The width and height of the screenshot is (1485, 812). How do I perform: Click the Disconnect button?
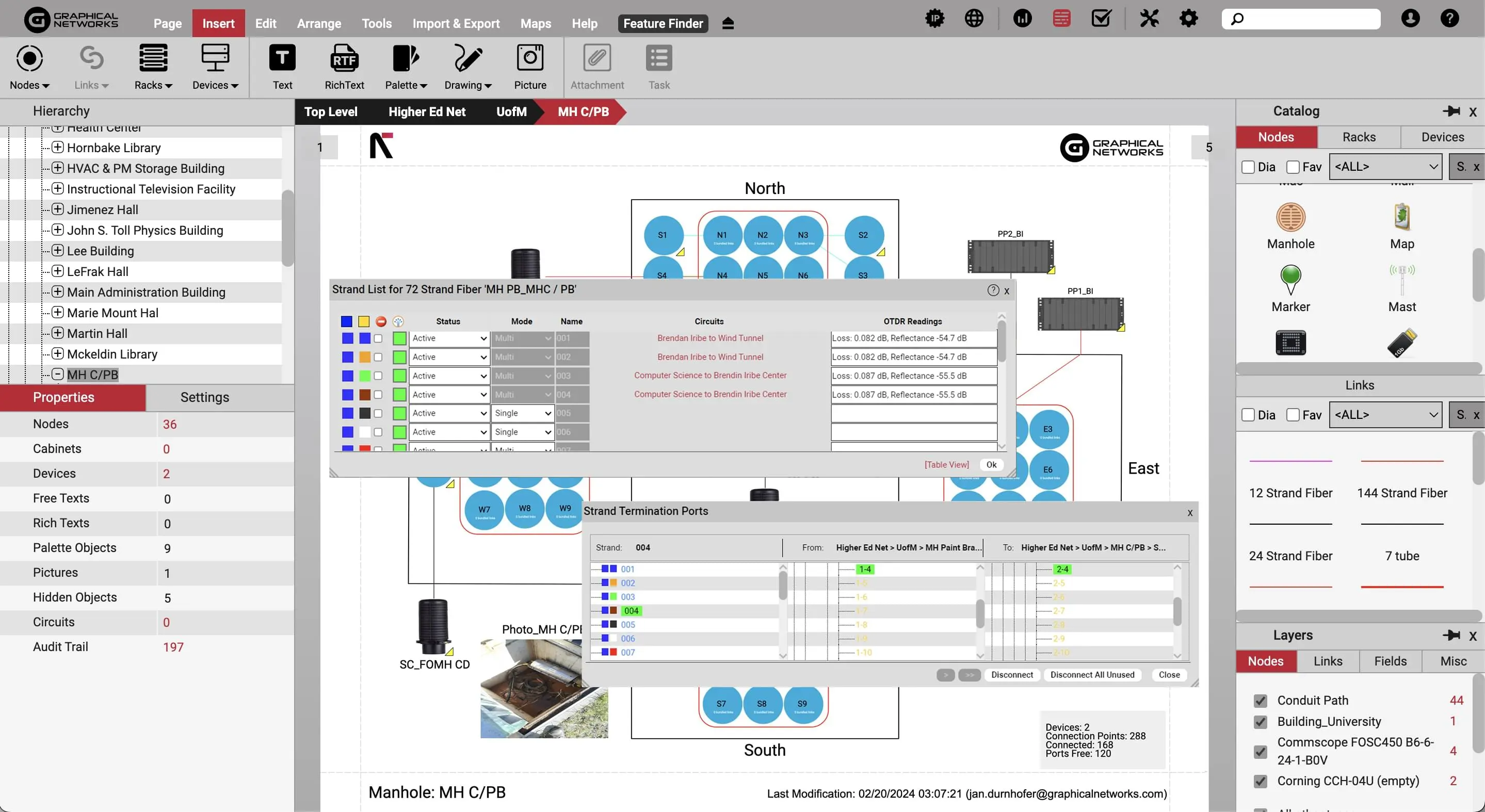[x=1012, y=674]
